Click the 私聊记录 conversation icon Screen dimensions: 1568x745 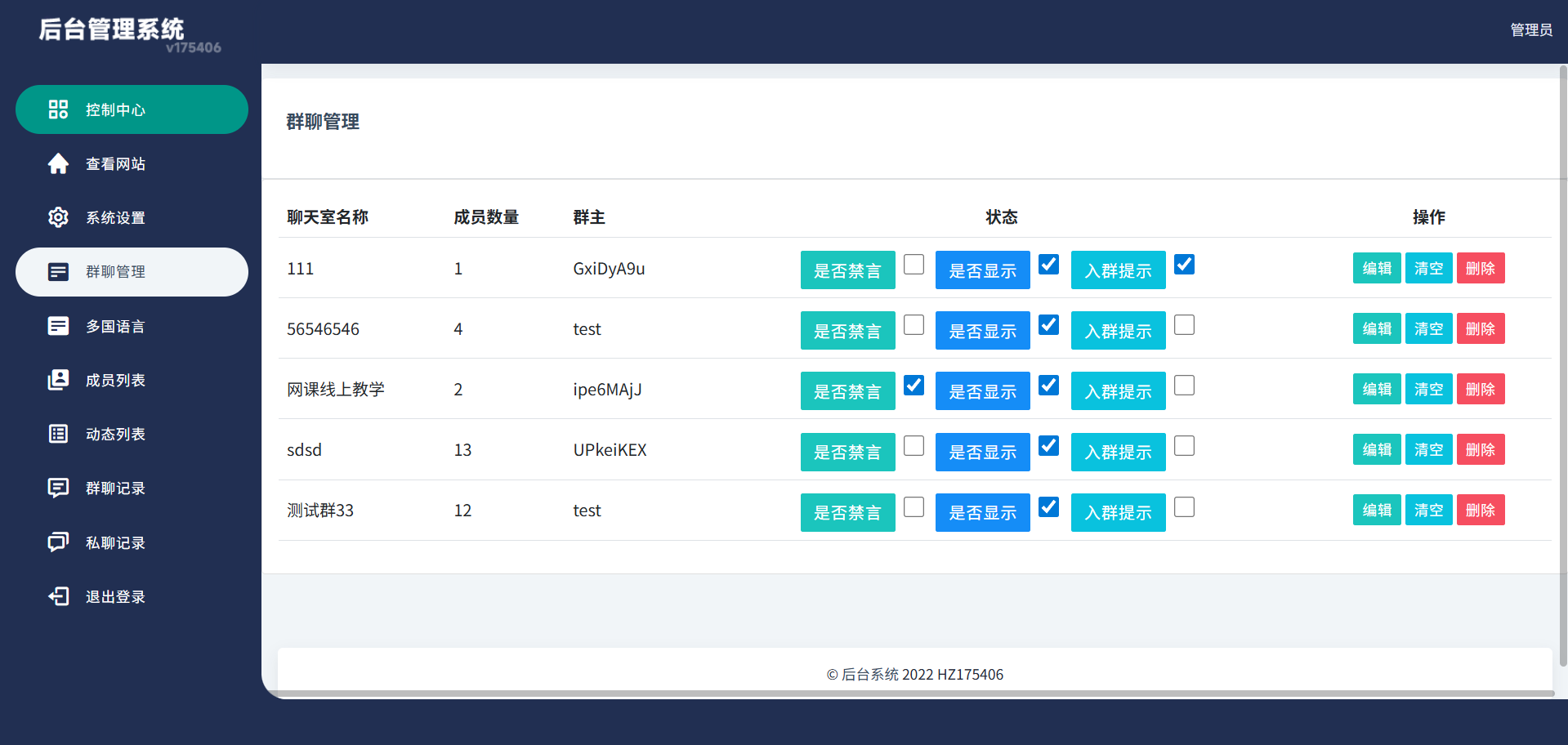pyautogui.click(x=58, y=542)
